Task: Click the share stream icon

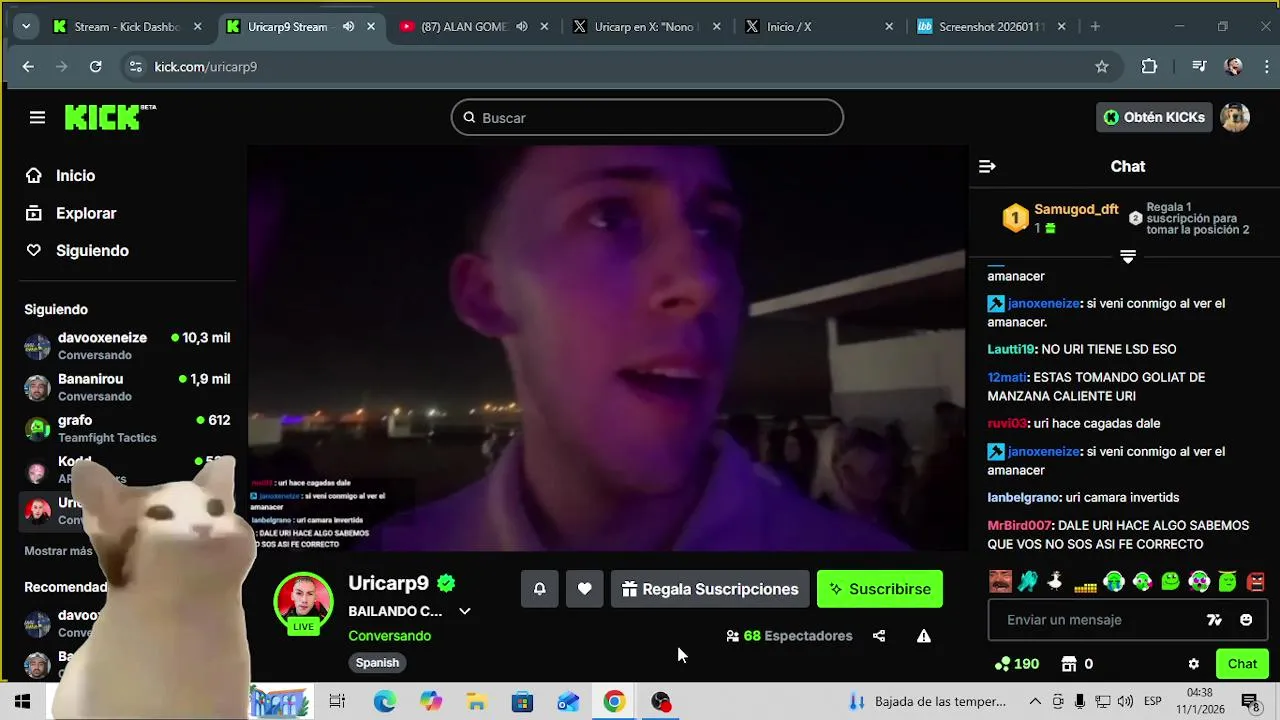Action: [879, 636]
